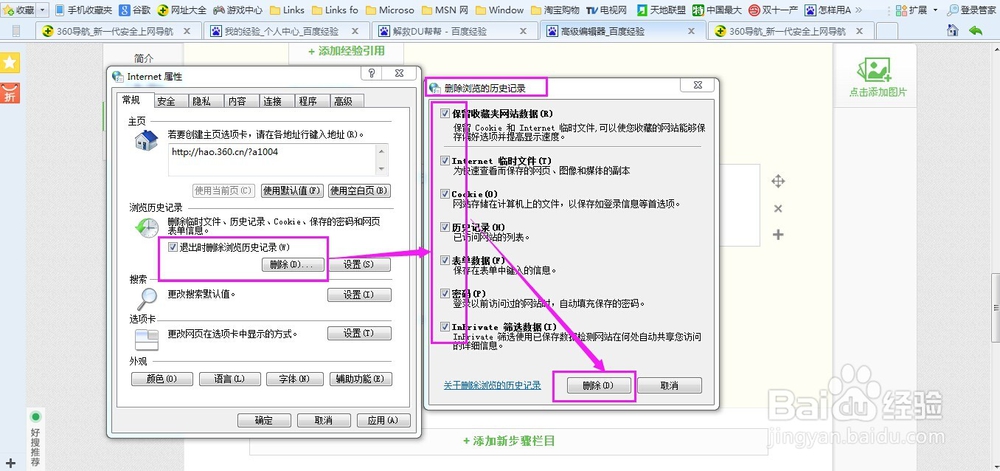
Task: Open the MSN 网 bookmark folder
Action: (445, 10)
